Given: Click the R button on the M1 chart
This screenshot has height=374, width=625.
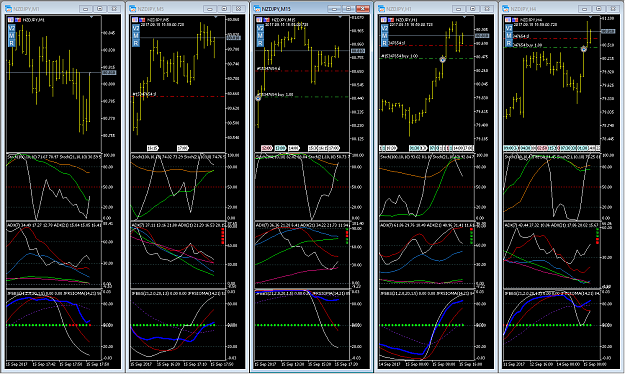Looking at the screenshot, I should tap(11, 43).
